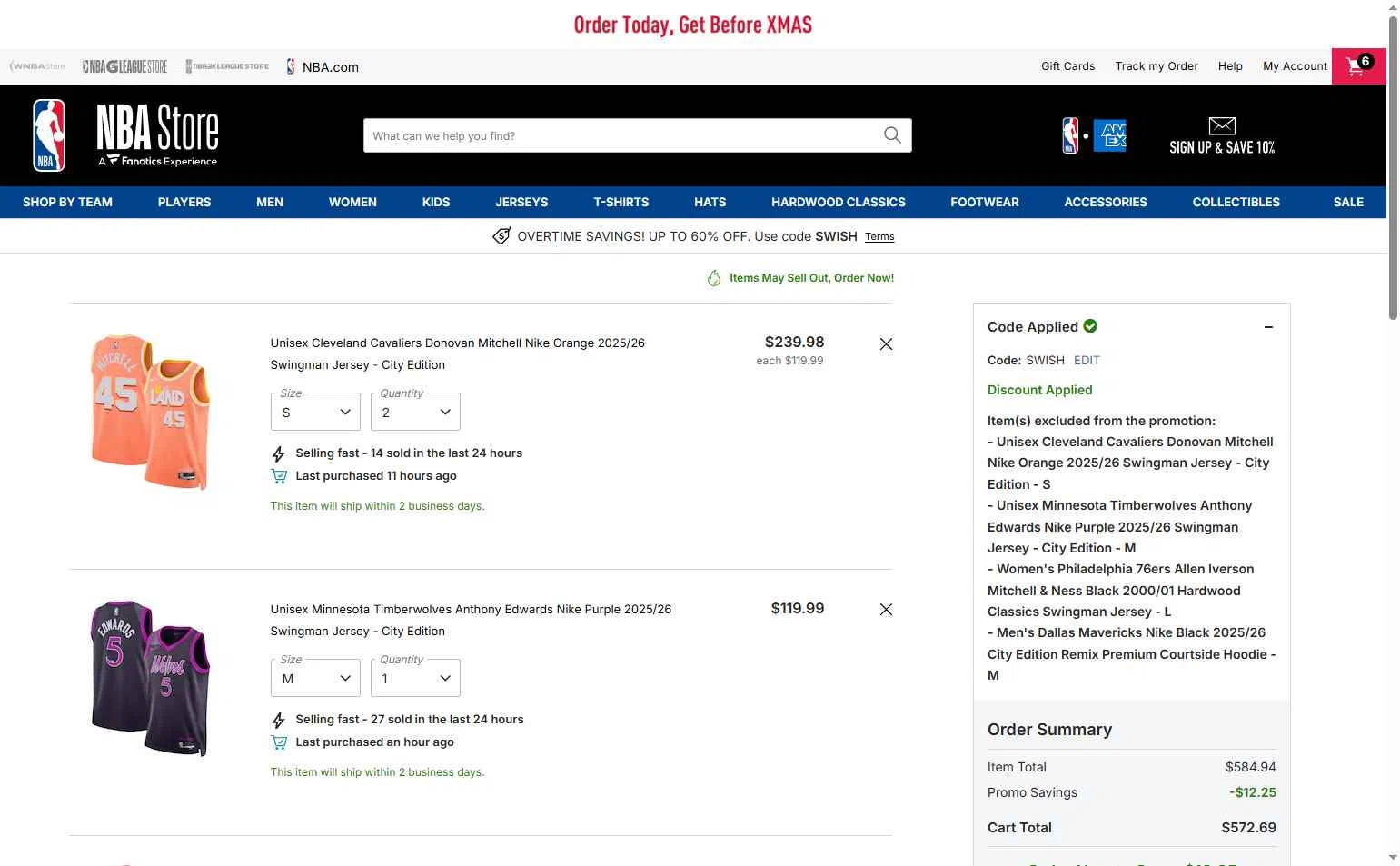Click the Cart Total $572.69 value

pyautogui.click(x=1248, y=828)
